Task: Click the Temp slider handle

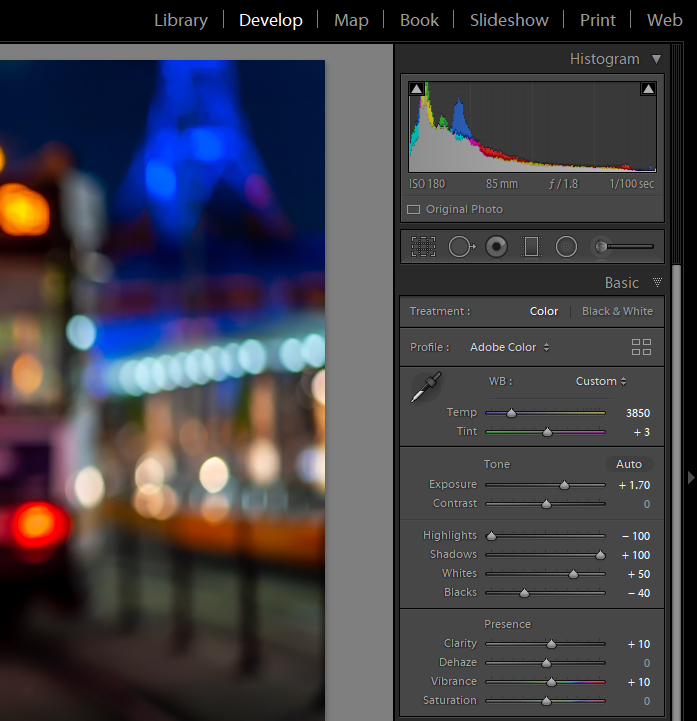Action: 511,413
